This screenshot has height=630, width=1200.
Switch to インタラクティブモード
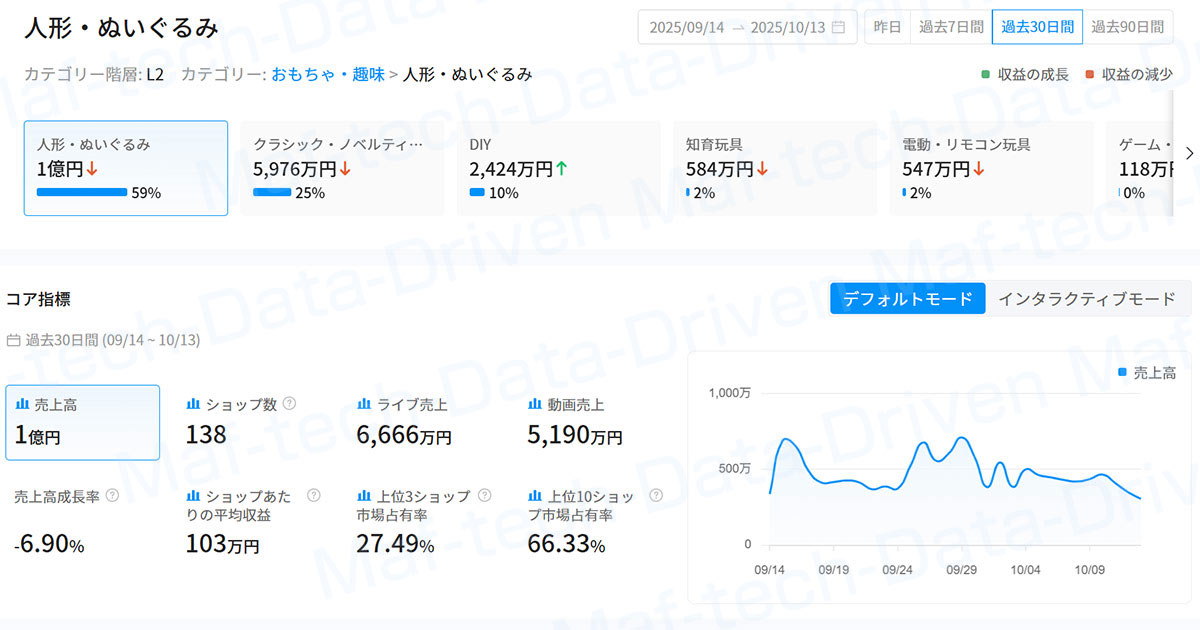pyautogui.click(x=1086, y=299)
